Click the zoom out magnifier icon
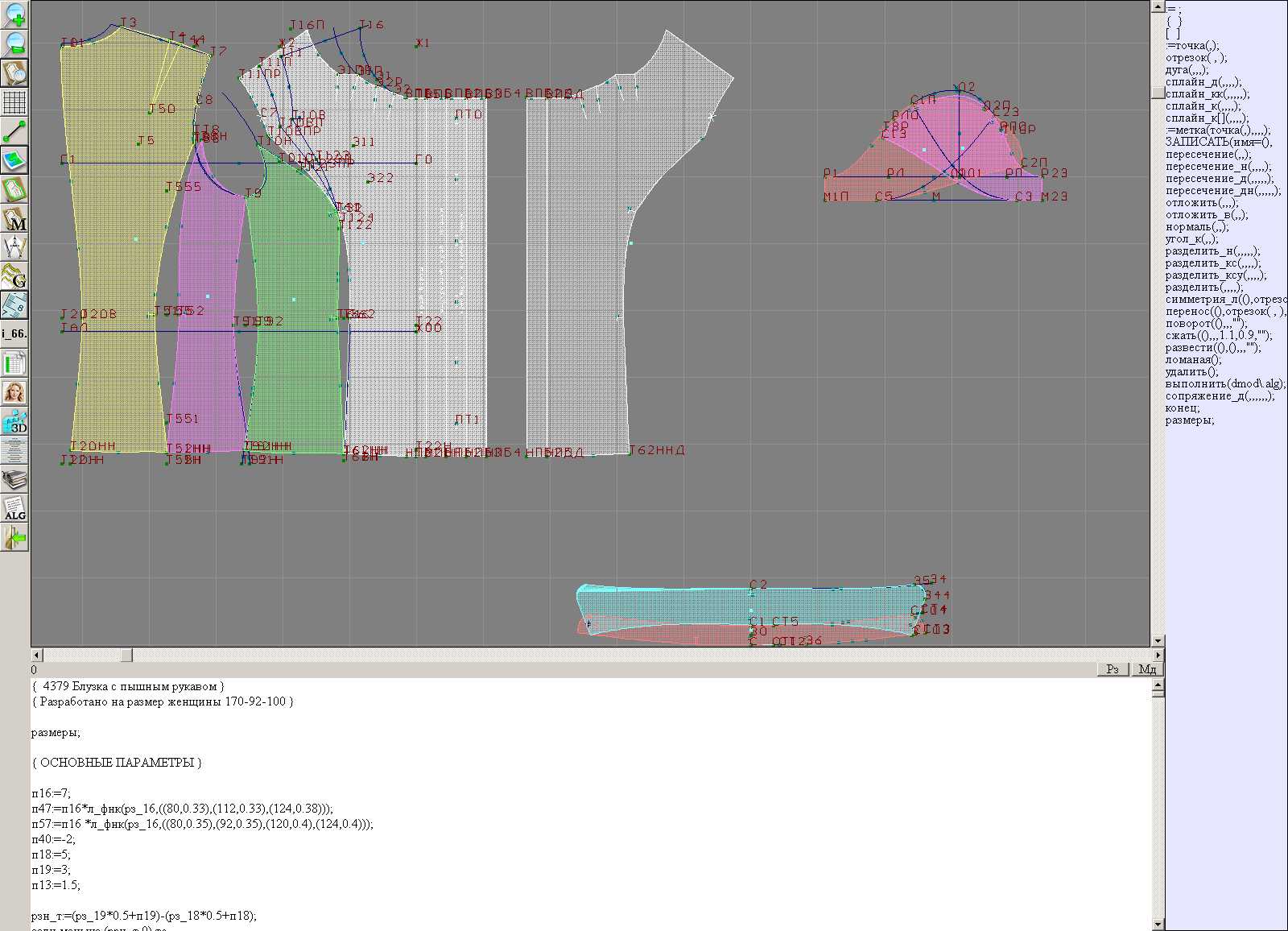 coord(14,43)
